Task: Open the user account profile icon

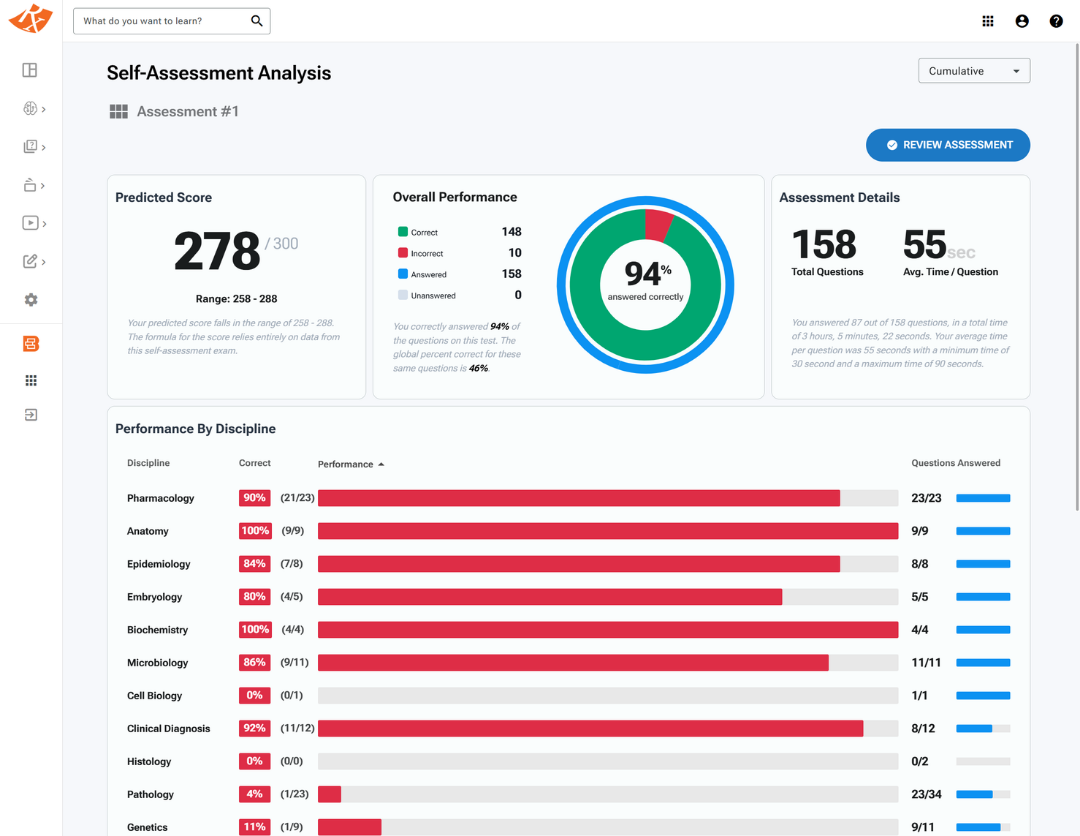Action: pyautogui.click(x=1022, y=21)
